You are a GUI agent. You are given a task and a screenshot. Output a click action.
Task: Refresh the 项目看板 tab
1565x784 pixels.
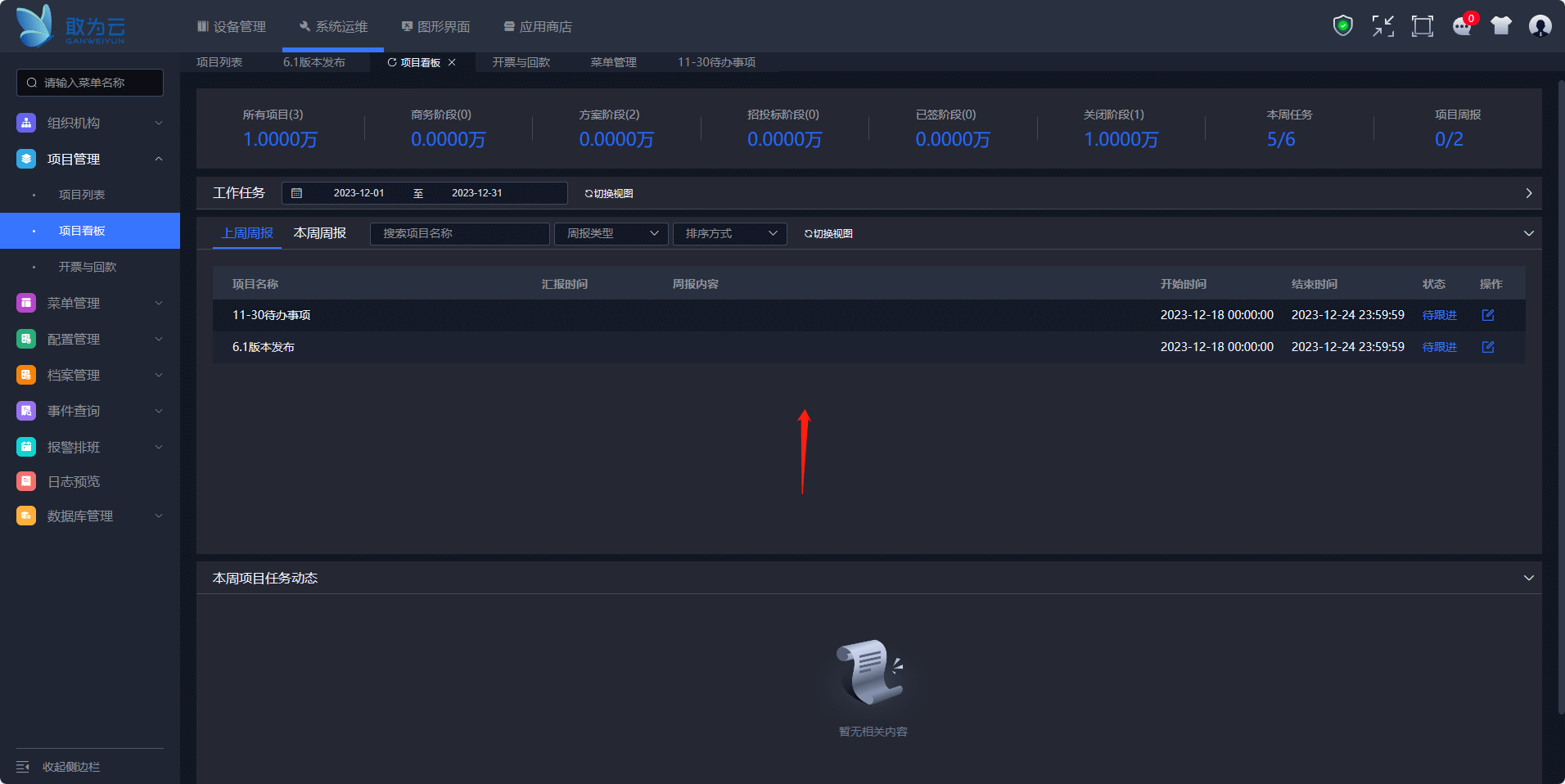(392, 62)
